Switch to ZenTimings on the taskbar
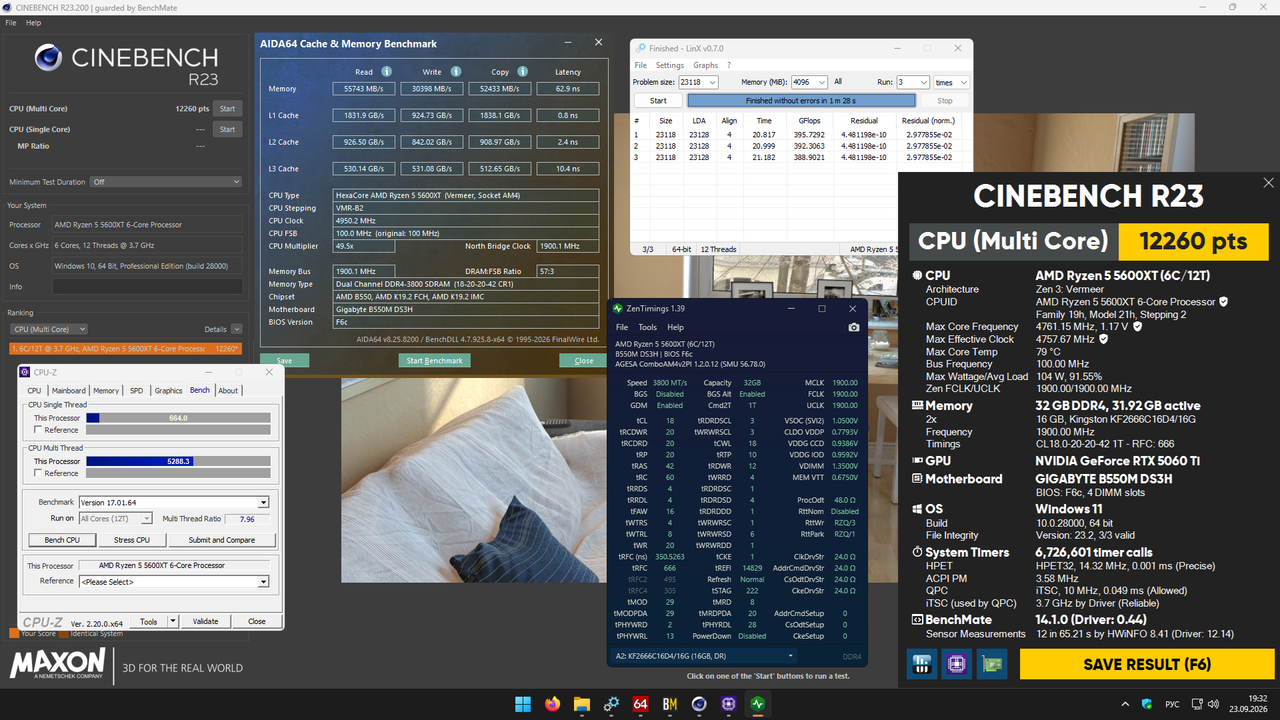This screenshot has height=720, width=1280. [x=758, y=704]
